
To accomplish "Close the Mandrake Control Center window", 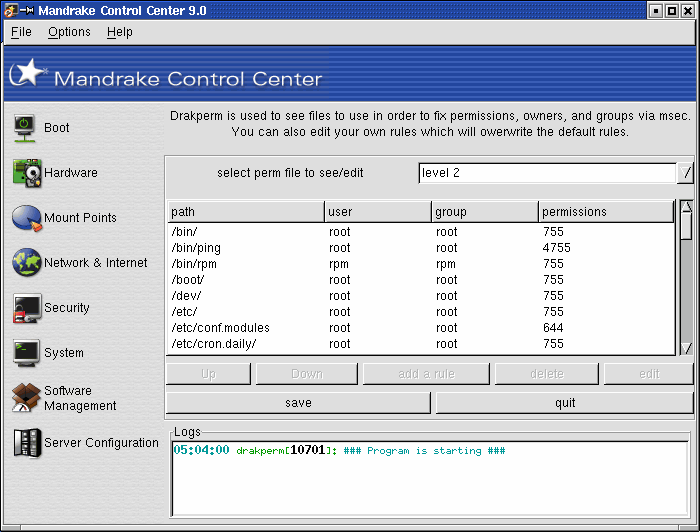I will coord(688,11).
